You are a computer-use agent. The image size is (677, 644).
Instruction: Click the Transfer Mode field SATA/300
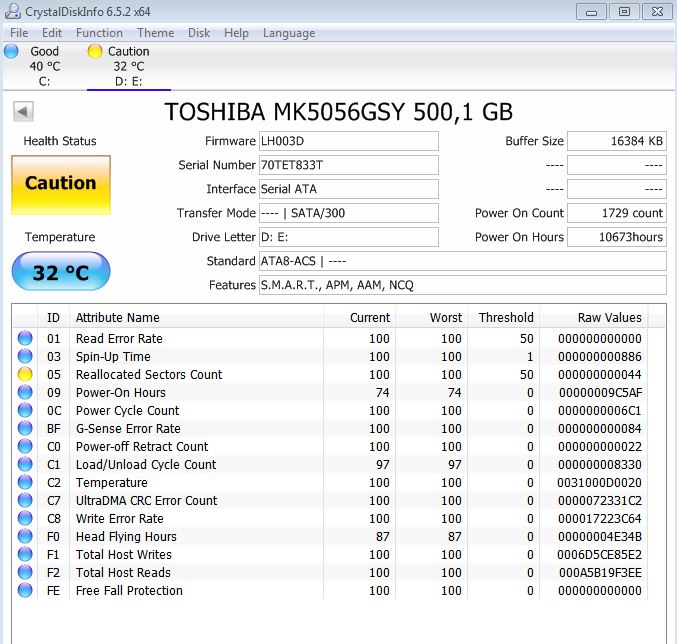click(x=349, y=213)
